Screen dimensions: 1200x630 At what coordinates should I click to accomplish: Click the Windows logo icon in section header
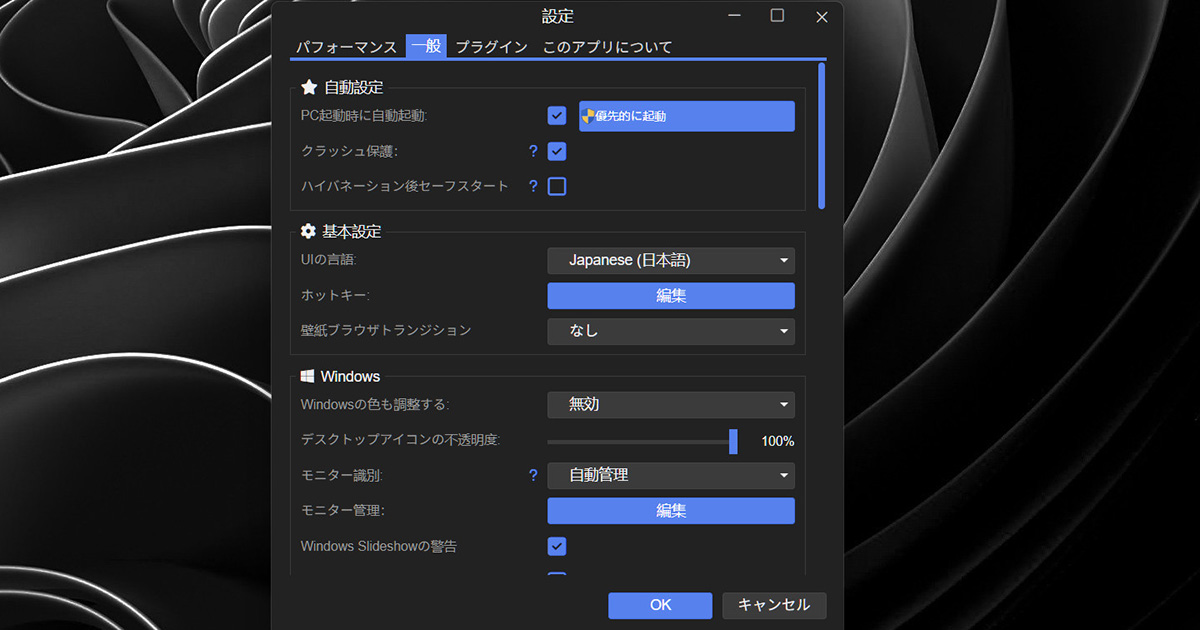point(308,377)
